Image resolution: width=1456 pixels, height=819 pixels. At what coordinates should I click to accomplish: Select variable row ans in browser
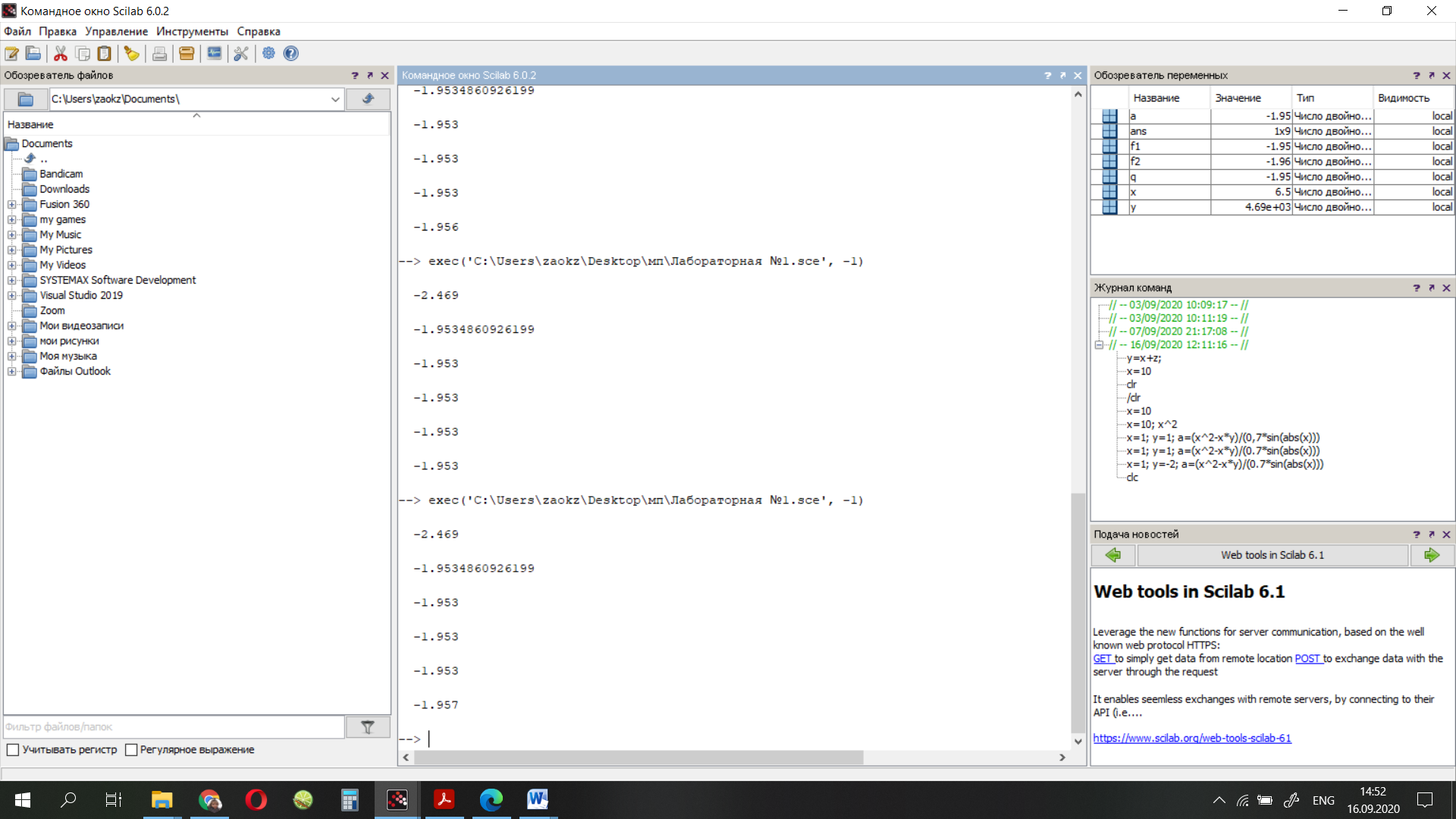pyautogui.click(x=1272, y=131)
